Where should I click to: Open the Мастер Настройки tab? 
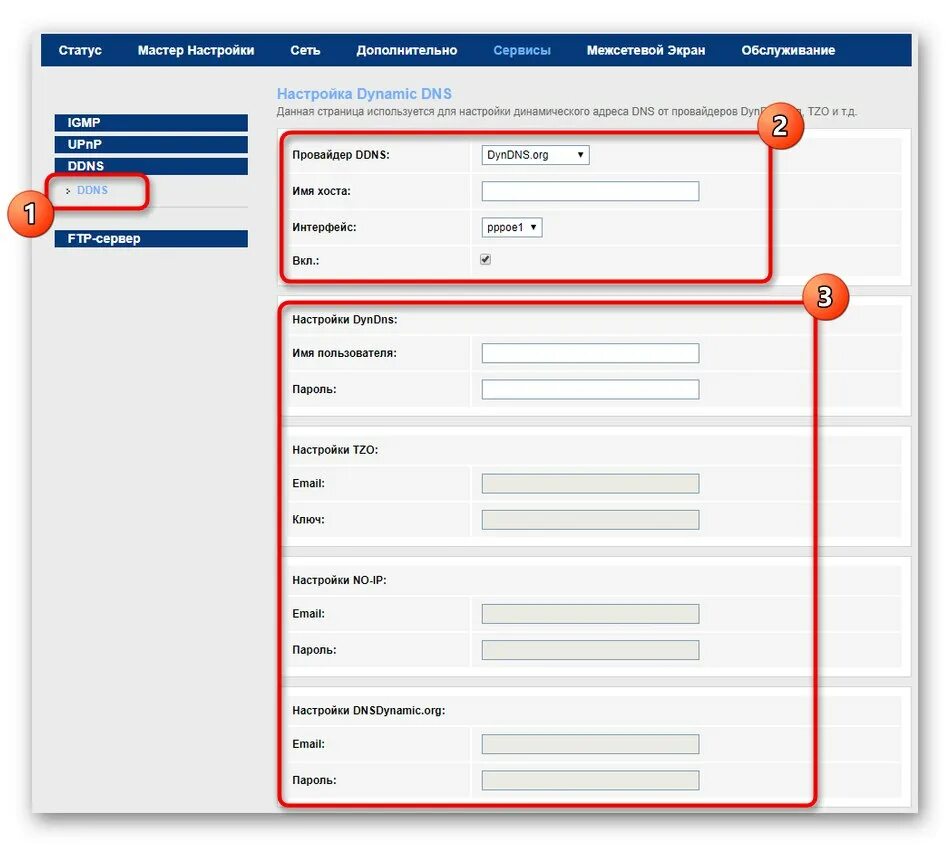click(196, 50)
